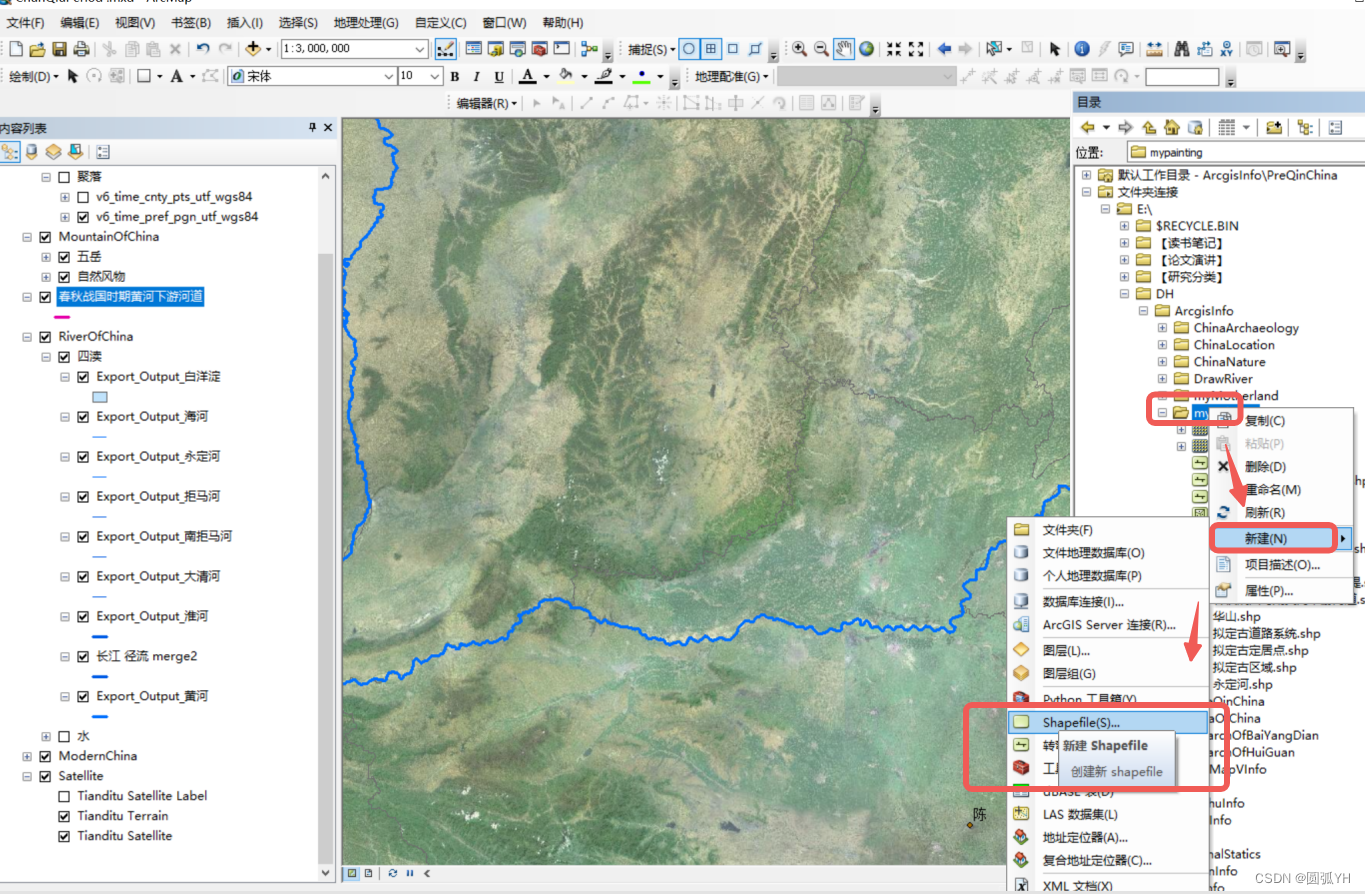The width and height of the screenshot is (1365, 894).
Task: Click the Go To XY icon
Action: [1225, 48]
